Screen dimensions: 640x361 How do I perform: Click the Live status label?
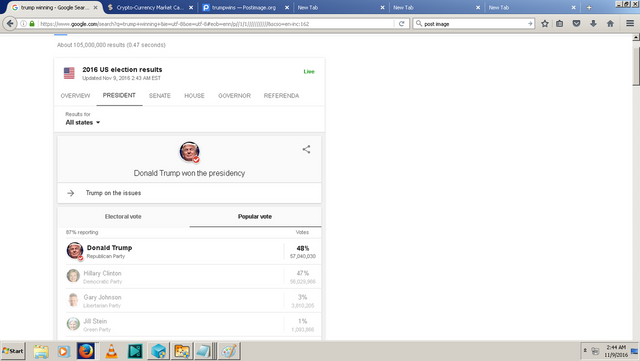(309, 71)
